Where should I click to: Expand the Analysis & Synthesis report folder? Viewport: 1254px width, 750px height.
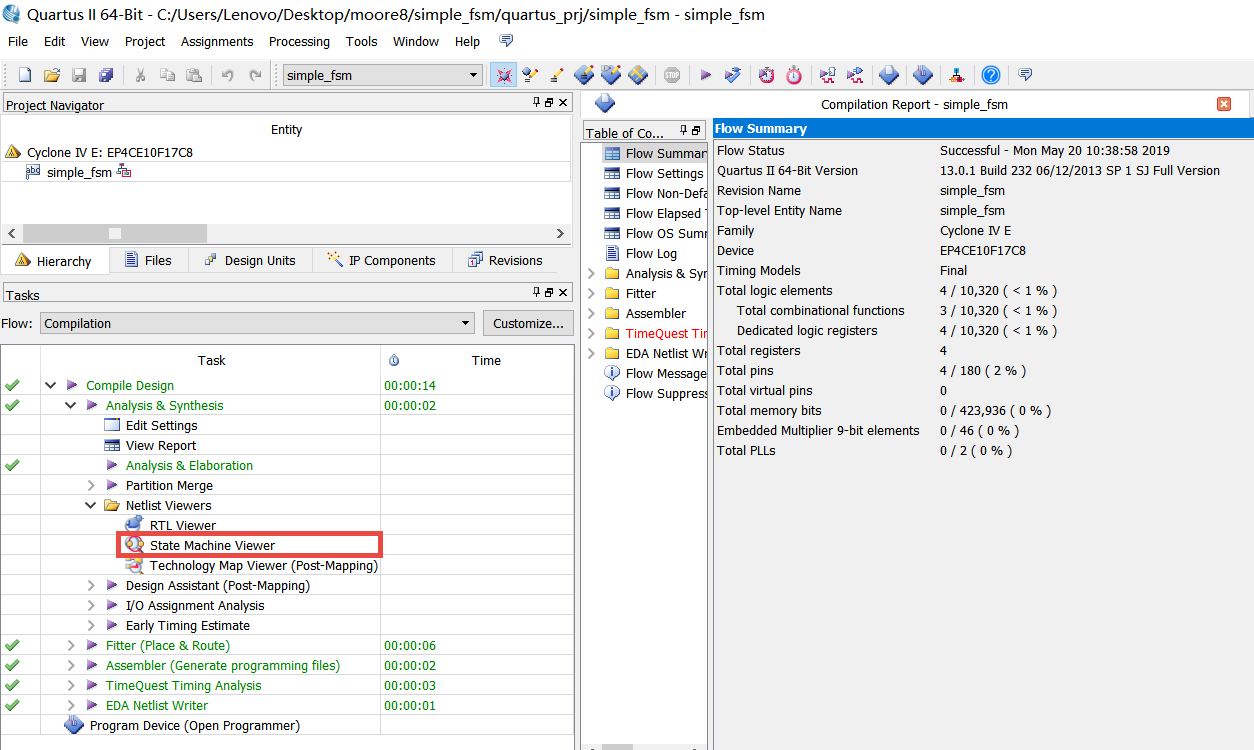pos(591,273)
